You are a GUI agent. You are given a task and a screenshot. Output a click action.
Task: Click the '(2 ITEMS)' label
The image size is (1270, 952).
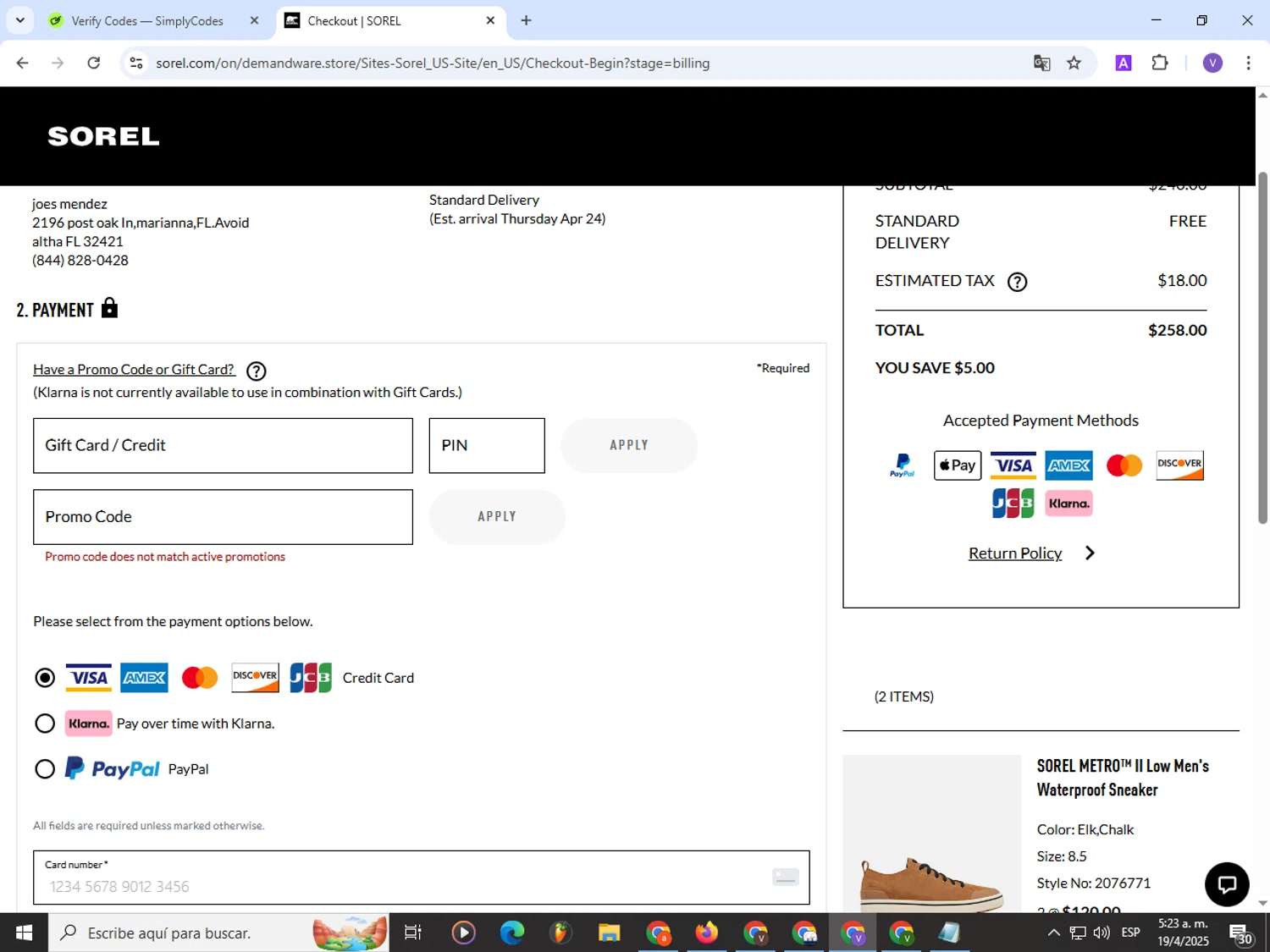pyautogui.click(x=903, y=696)
